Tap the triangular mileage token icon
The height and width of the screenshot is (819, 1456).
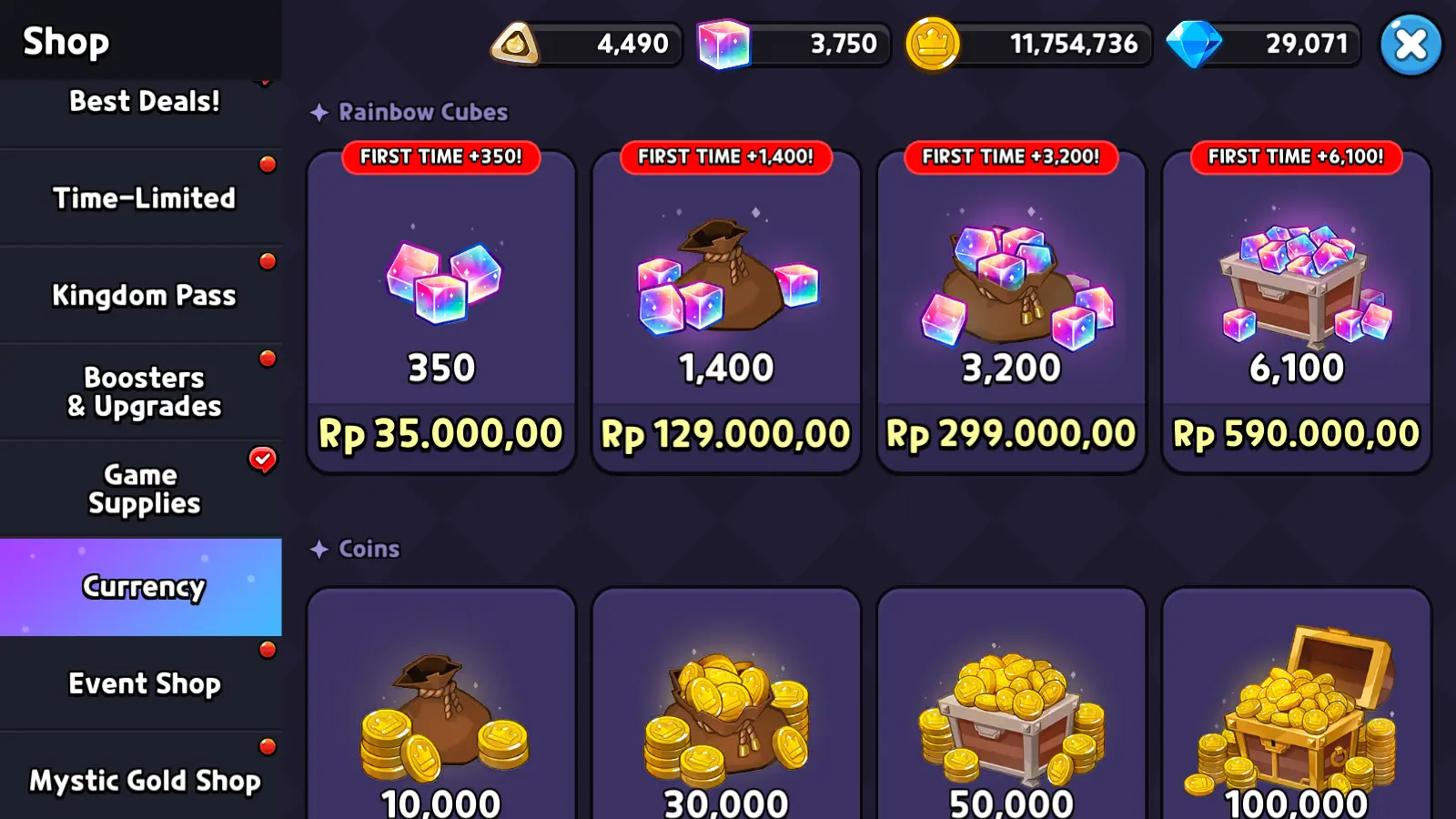tap(515, 44)
